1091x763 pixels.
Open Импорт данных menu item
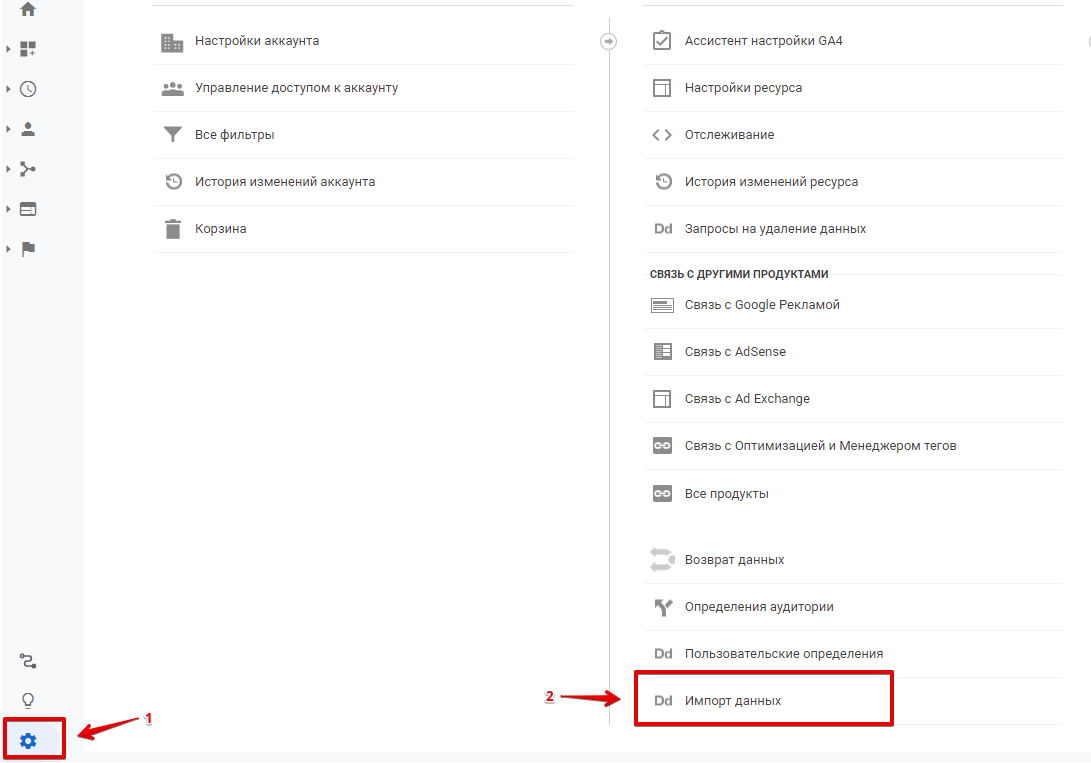(733, 701)
